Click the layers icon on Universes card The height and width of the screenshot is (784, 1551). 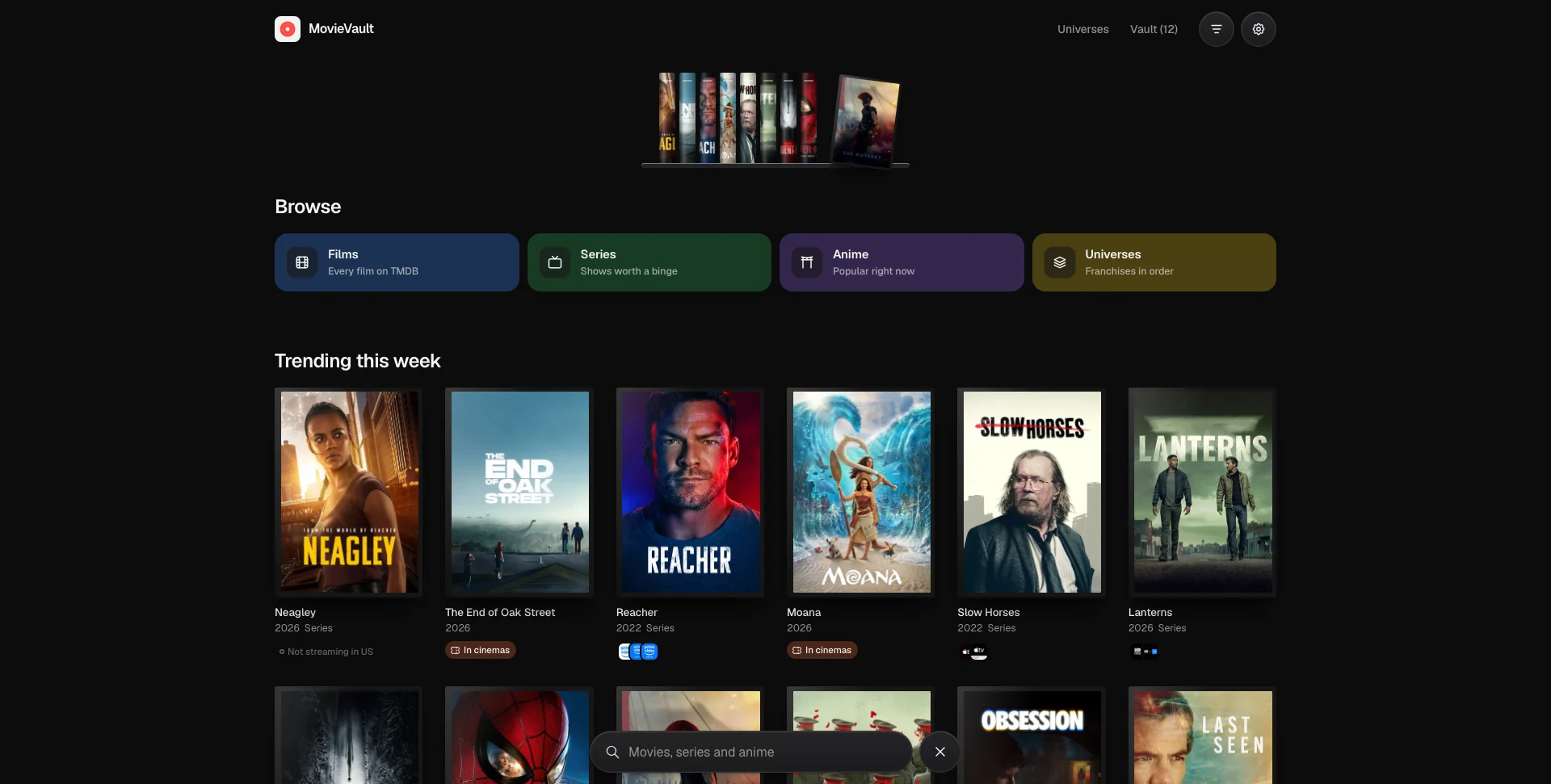click(1060, 262)
